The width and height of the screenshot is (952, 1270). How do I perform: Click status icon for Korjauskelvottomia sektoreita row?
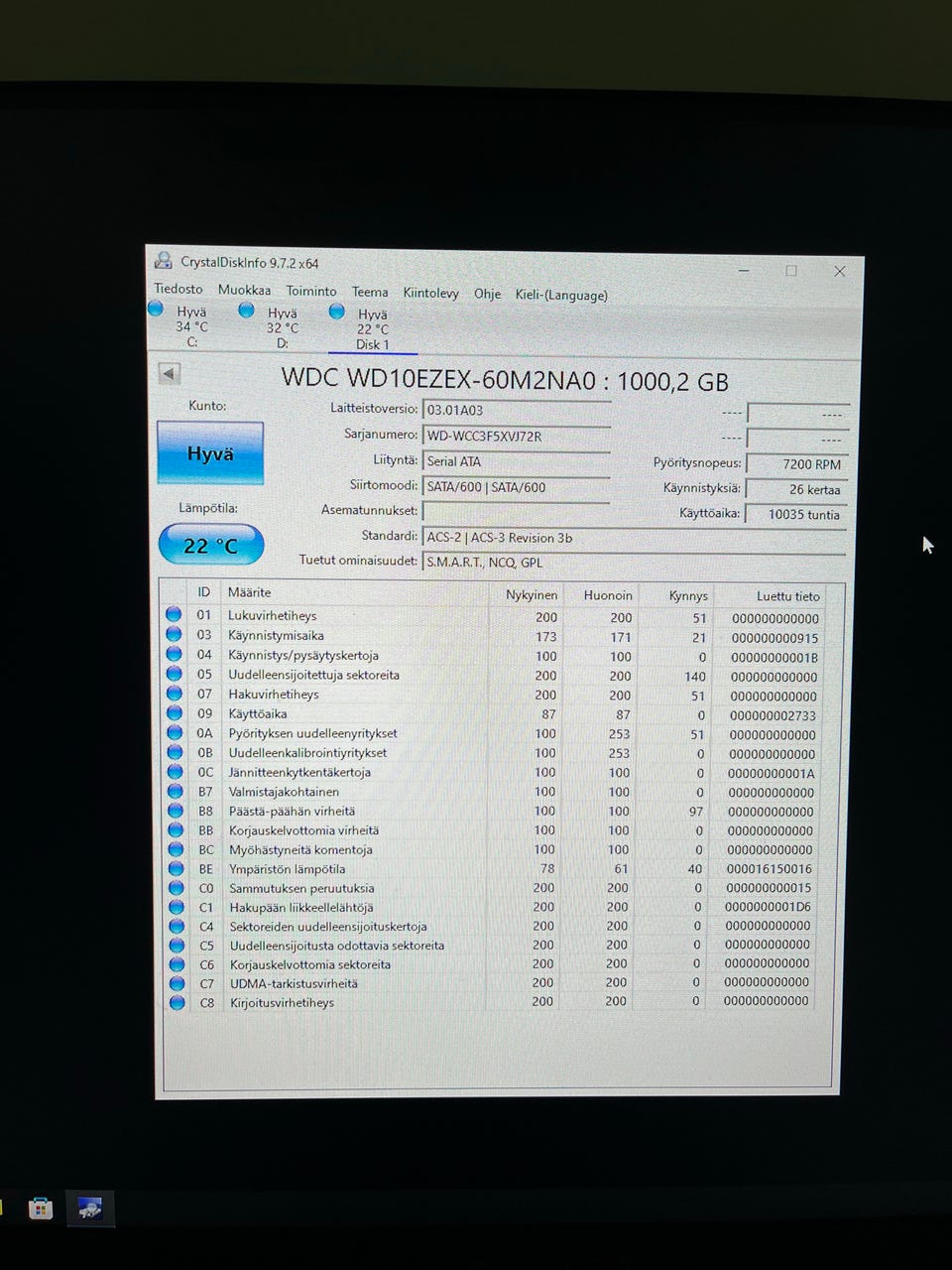[x=177, y=963]
